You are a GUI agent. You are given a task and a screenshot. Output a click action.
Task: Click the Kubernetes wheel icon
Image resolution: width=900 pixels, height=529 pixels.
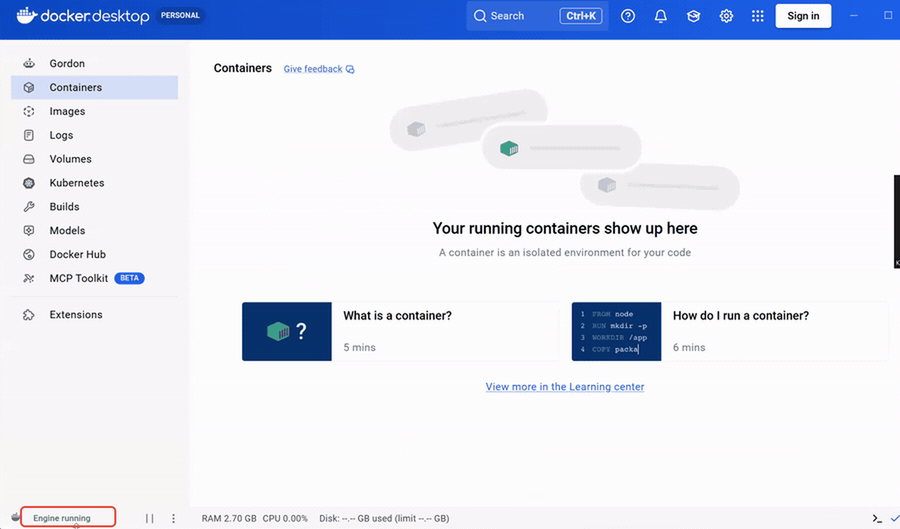click(x=29, y=183)
